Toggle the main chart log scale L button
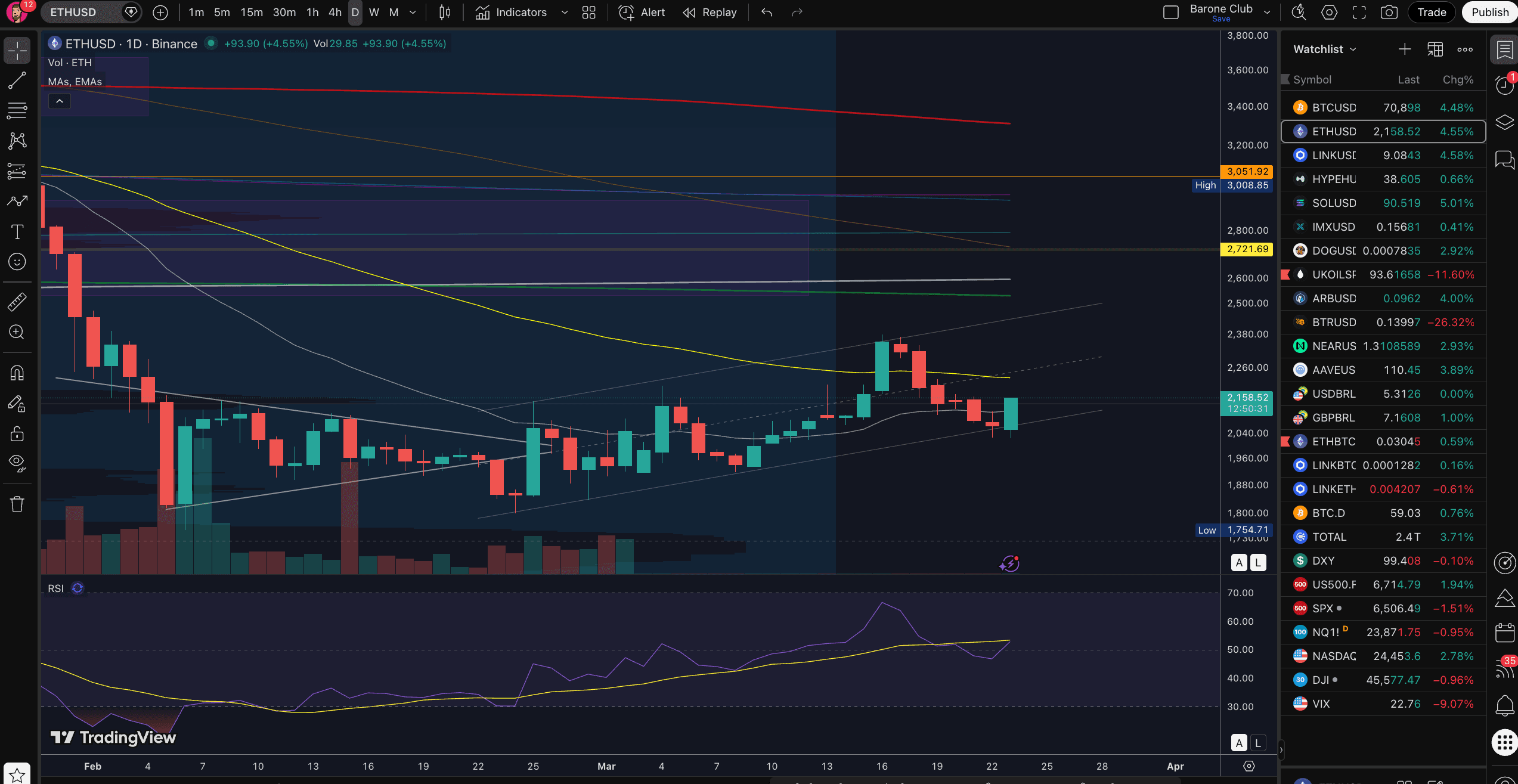This screenshot has width=1518, height=784. click(x=1257, y=562)
